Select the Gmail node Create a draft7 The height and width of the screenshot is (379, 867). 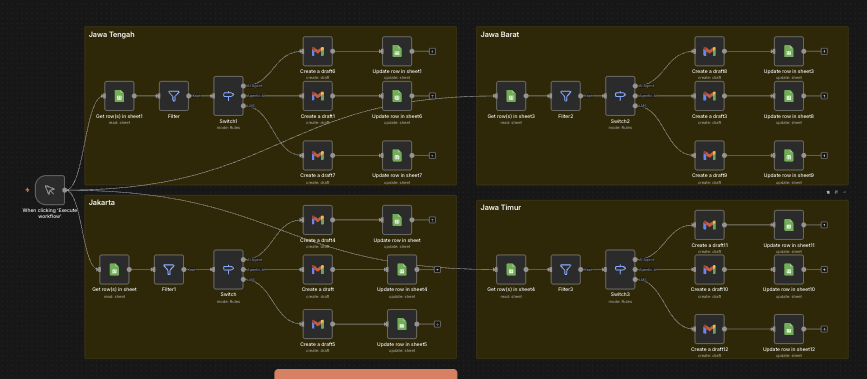pos(317,155)
